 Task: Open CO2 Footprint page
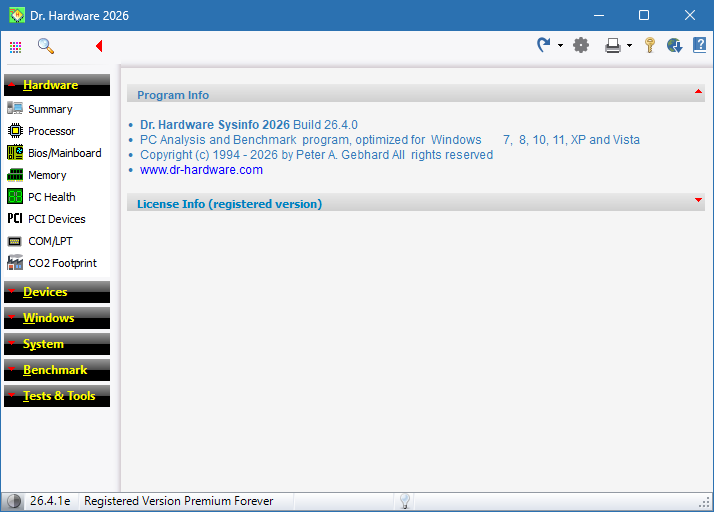point(62,263)
